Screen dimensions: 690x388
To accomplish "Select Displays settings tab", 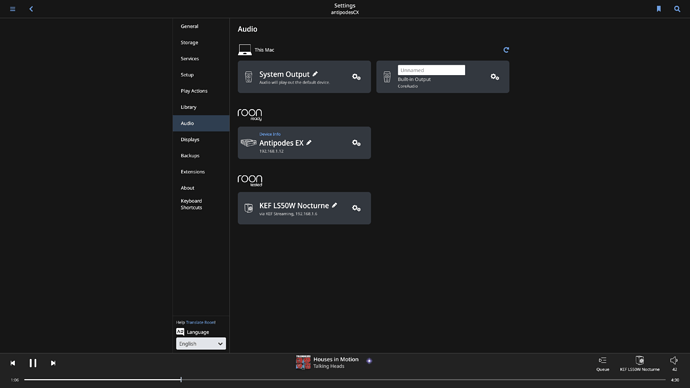I will (x=201, y=139).
